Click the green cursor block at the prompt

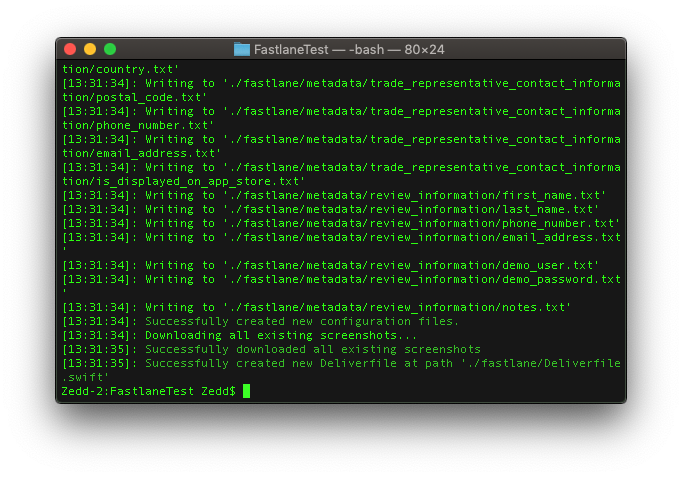click(x=246, y=391)
